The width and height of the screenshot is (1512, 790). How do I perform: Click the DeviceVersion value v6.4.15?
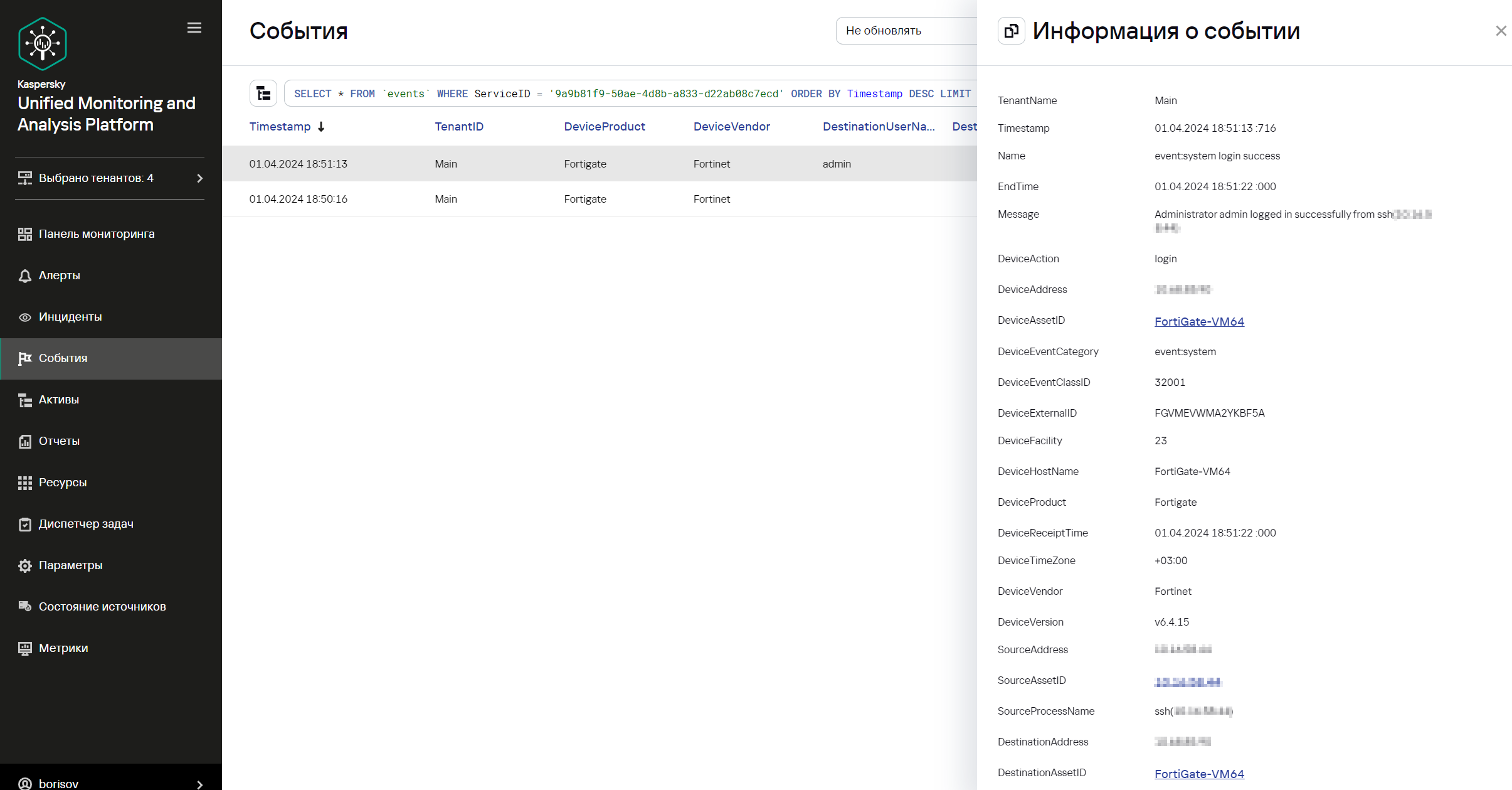point(1171,622)
